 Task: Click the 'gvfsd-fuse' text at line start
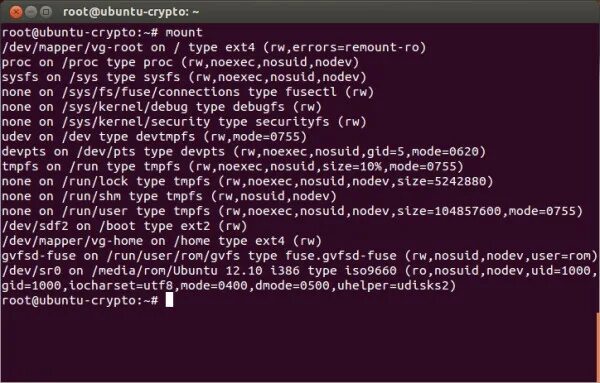(x=39, y=256)
